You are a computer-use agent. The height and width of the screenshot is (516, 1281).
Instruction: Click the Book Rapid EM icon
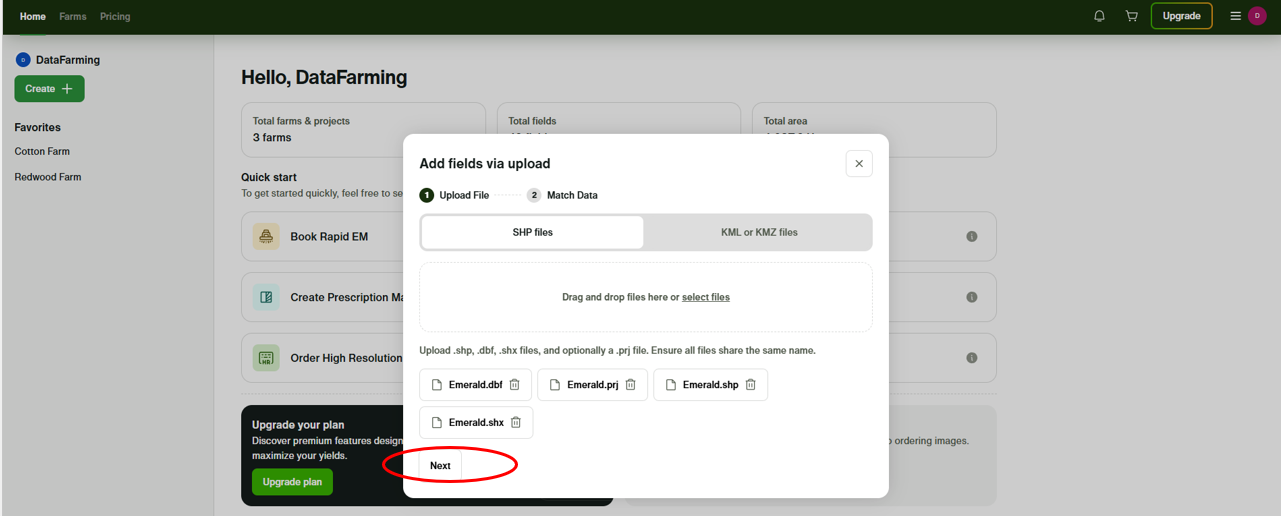click(x=266, y=237)
